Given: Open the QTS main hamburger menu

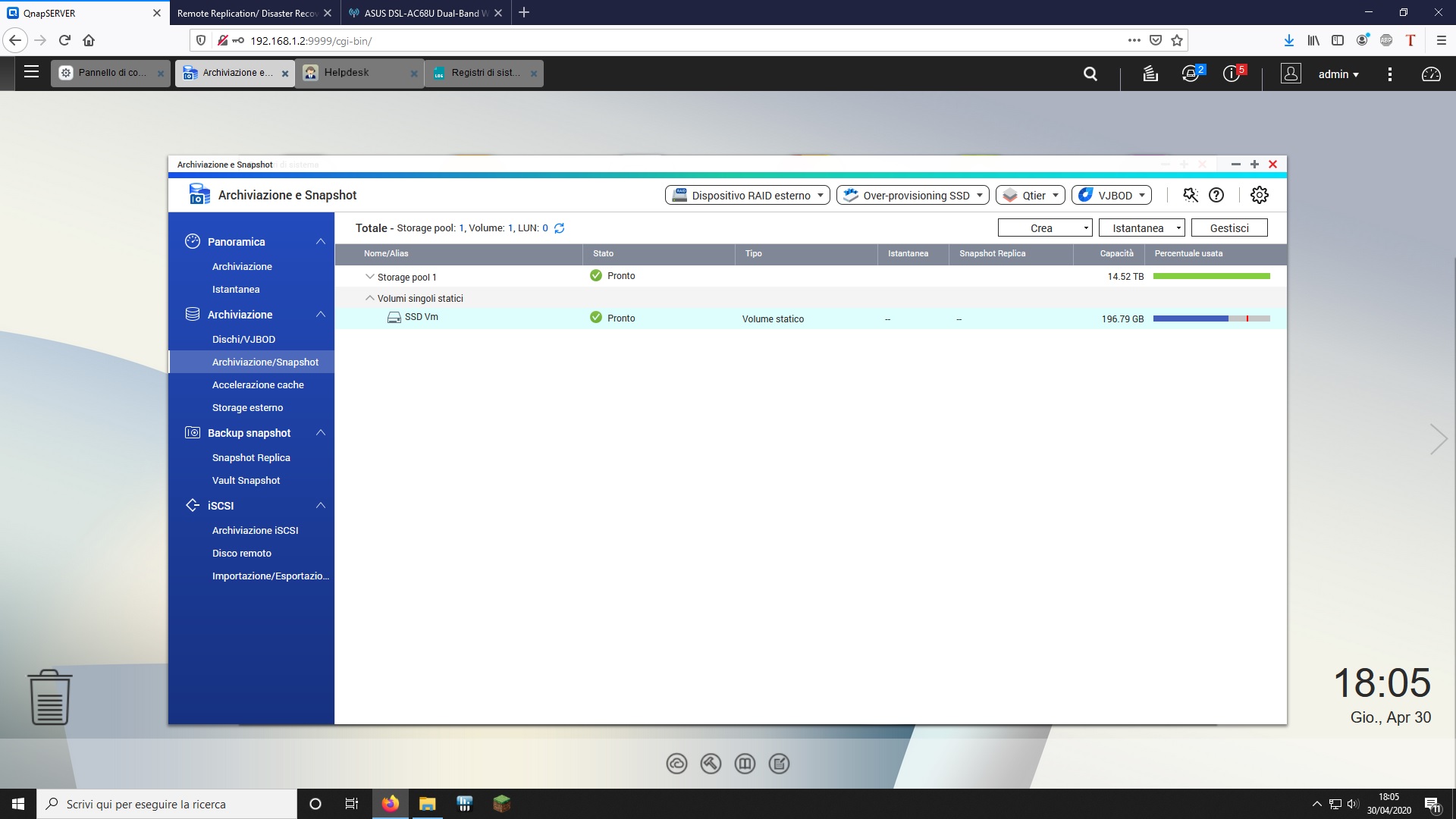Looking at the screenshot, I should pyautogui.click(x=31, y=72).
